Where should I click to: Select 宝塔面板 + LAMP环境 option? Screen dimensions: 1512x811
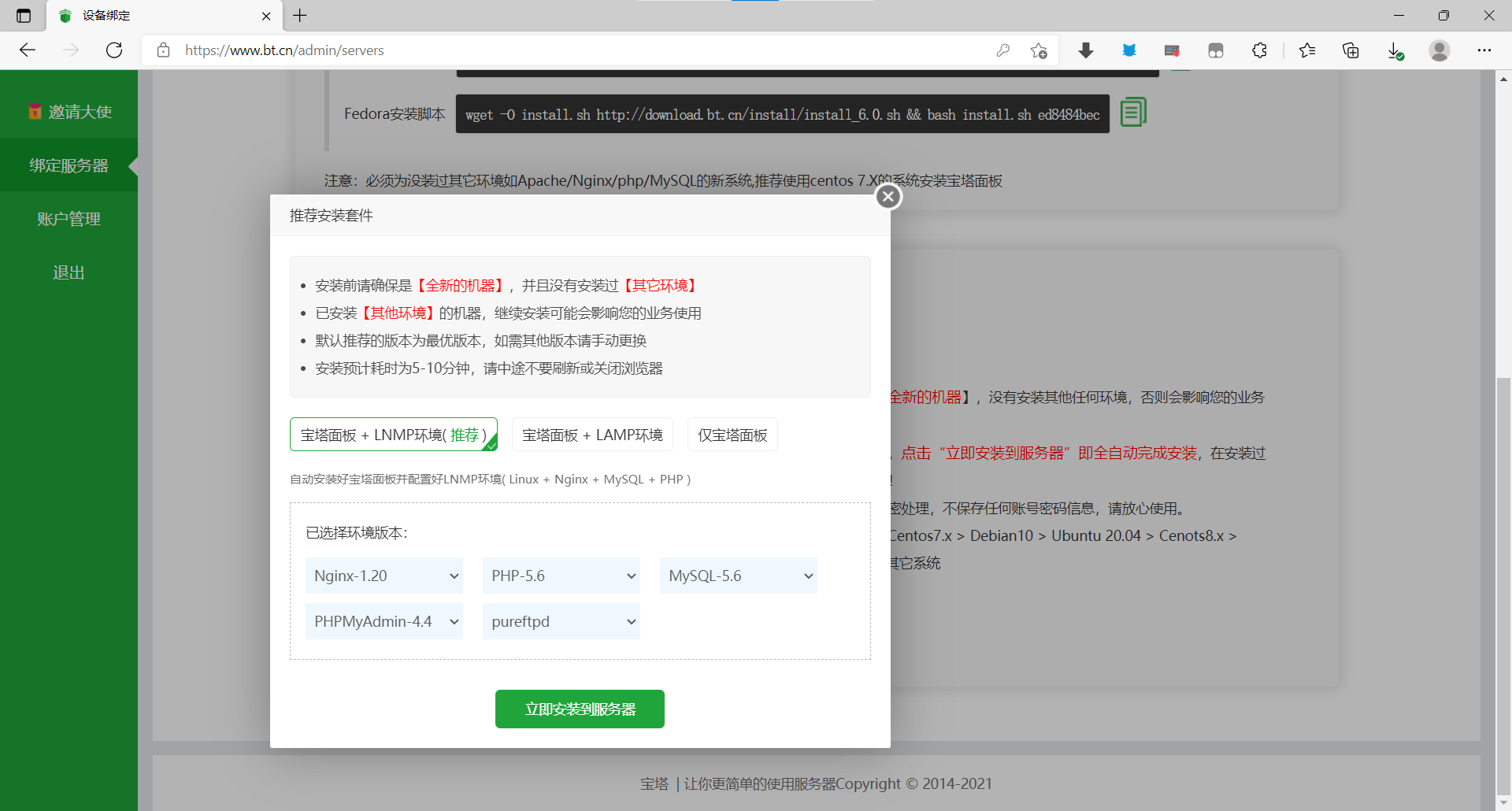(592, 435)
